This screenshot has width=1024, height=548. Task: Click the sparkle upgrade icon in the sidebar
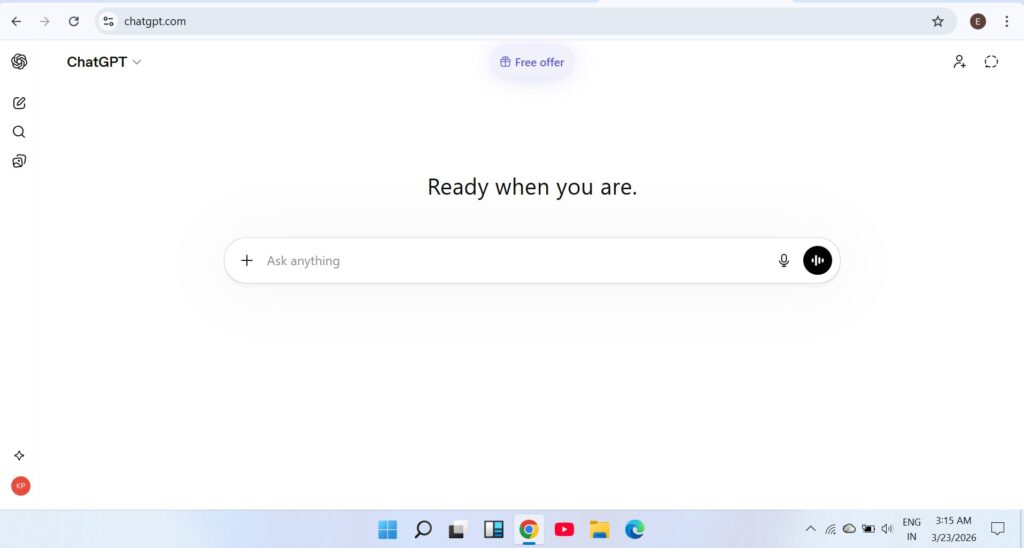click(19, 455)
